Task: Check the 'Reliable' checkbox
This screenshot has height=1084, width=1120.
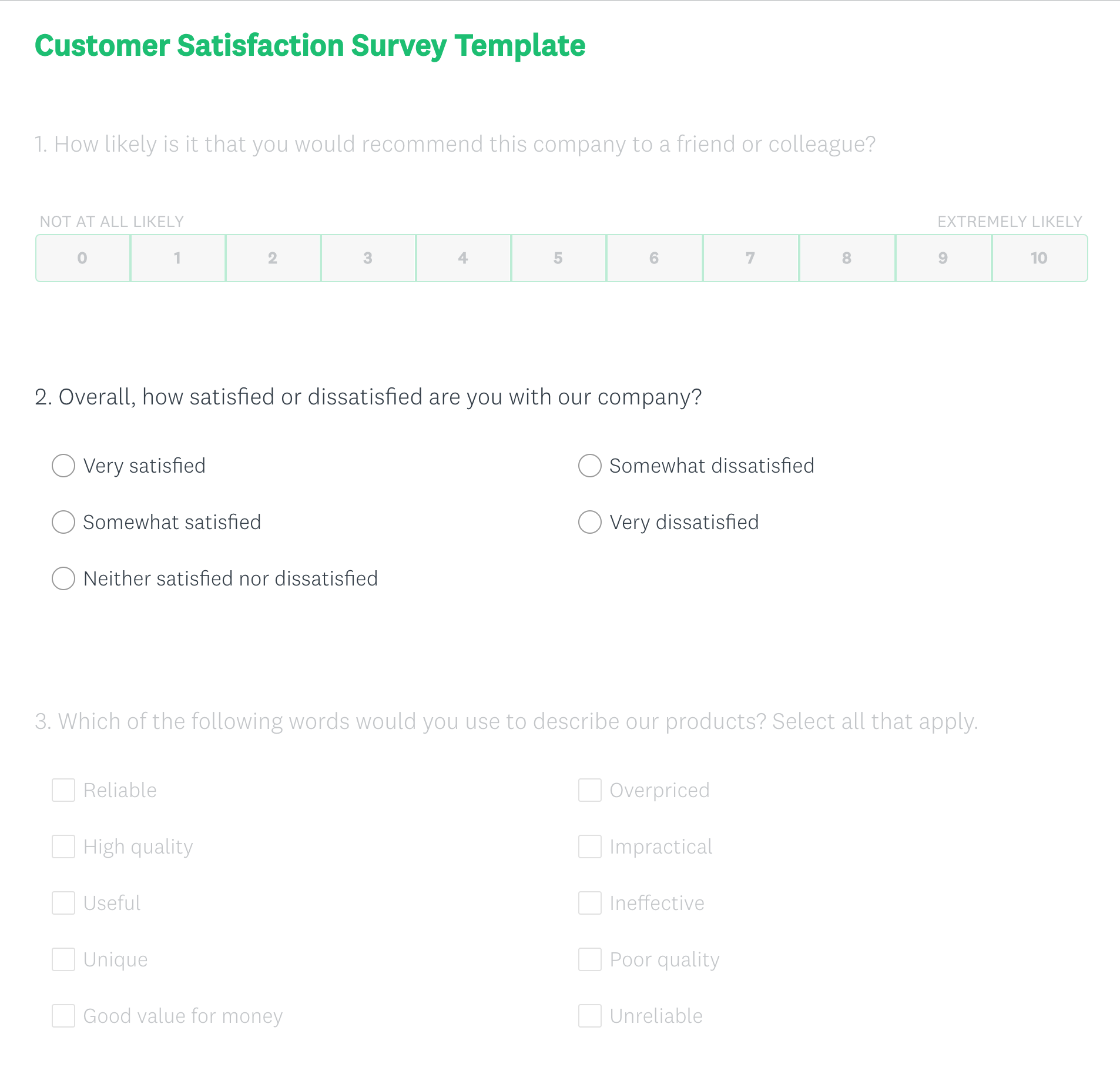Action: (x=63, y=790)
